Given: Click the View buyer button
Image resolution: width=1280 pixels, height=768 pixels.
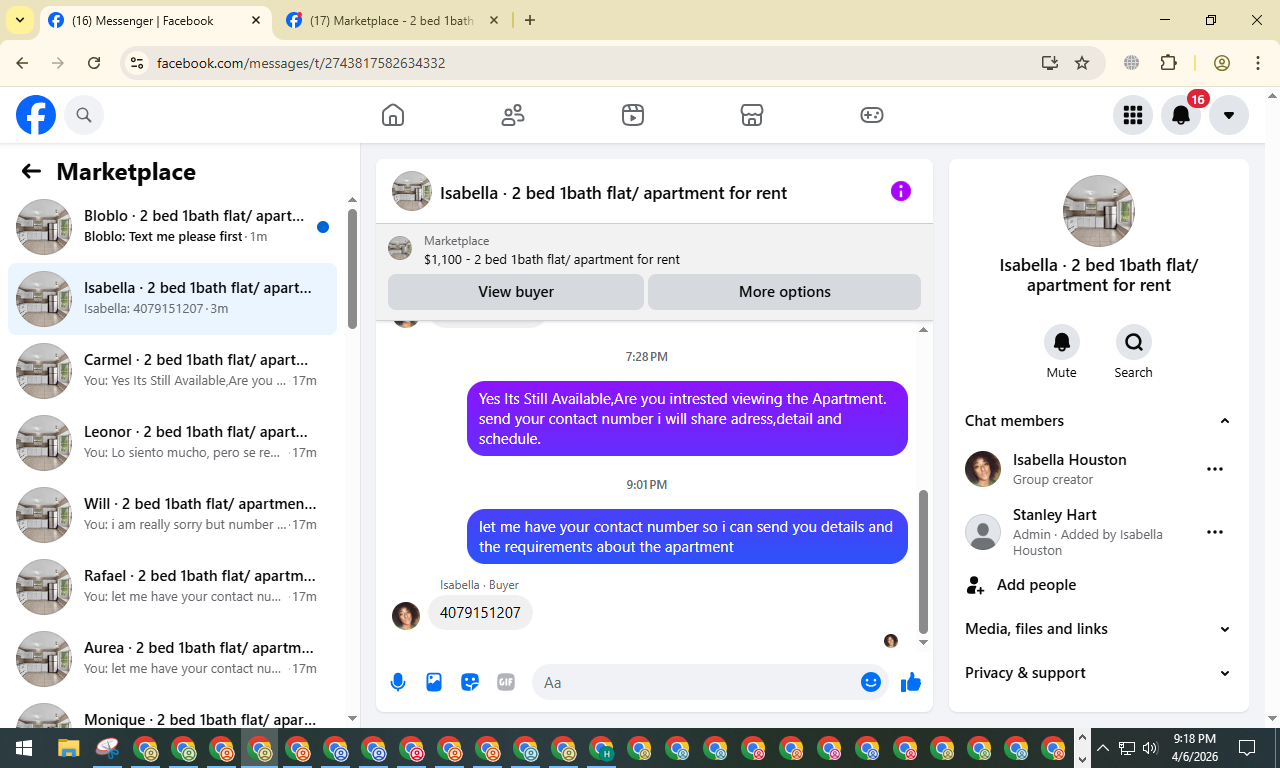Looking at the screenshot, I should pos(516,292).
